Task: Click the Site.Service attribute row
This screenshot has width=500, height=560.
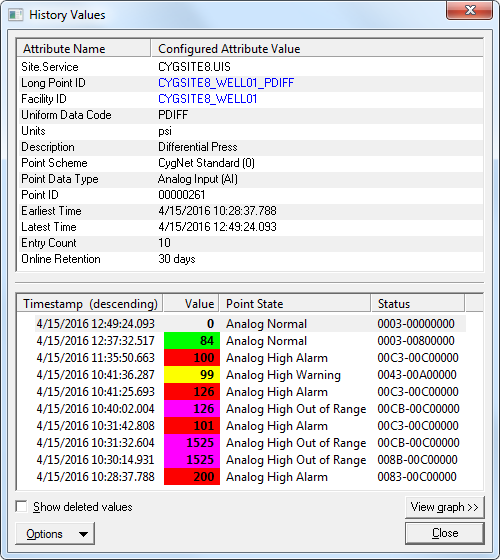Action: click(x=250, y=67)
